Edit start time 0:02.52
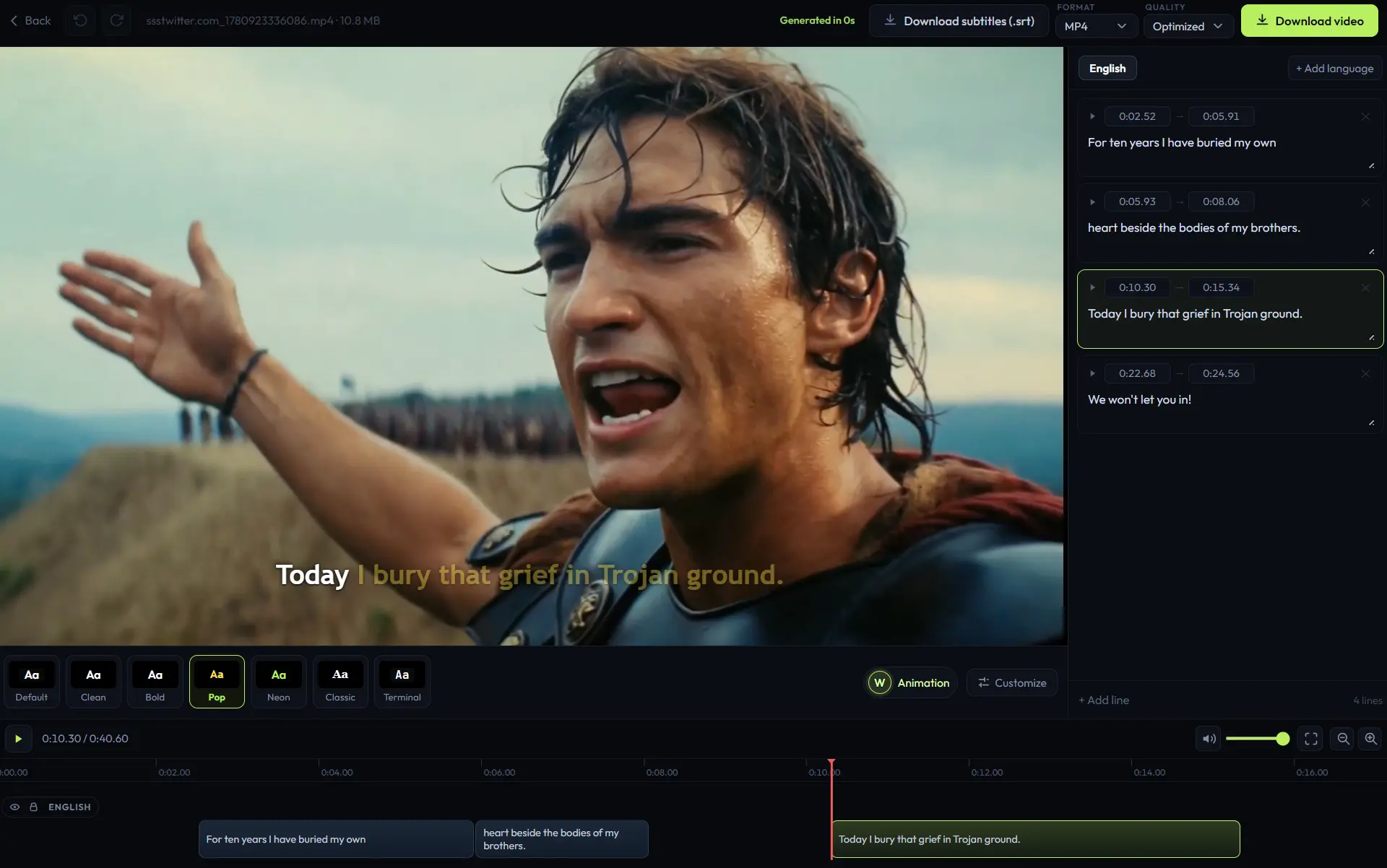 pos(1137,116)
